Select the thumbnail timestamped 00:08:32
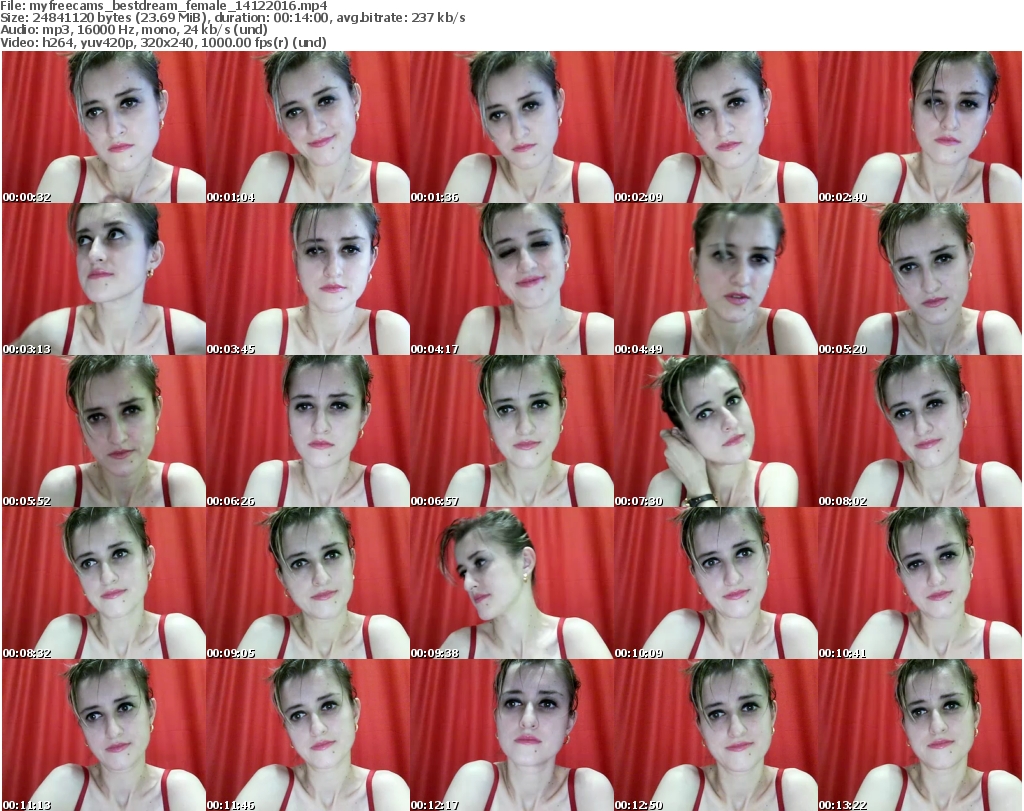The width and height of the screenshot is (1024, 811). (104, 584)
